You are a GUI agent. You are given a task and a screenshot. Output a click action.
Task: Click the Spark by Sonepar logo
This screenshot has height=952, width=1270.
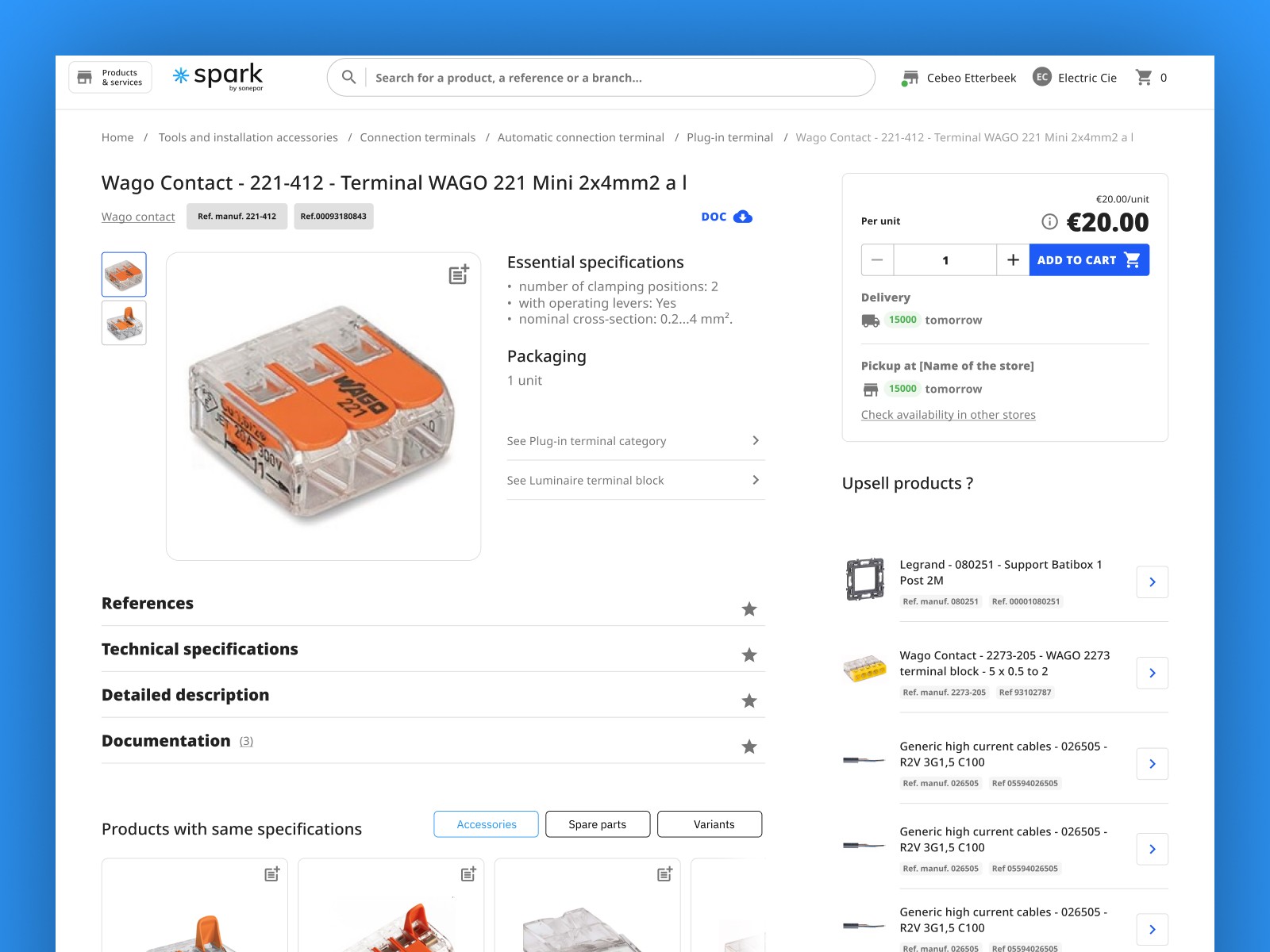[x=218, y=77]
